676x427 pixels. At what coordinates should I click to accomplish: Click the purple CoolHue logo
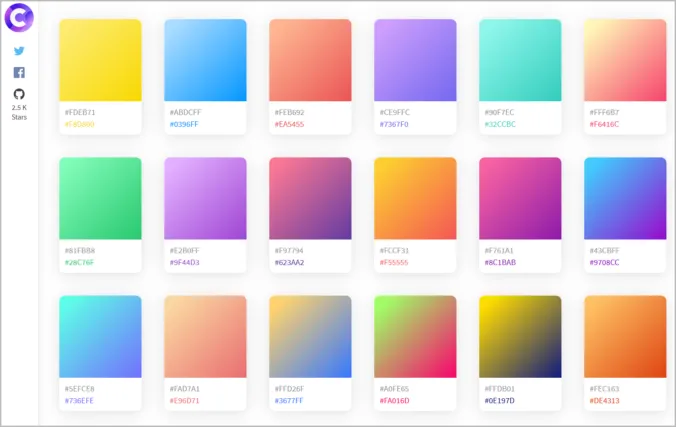19,17
